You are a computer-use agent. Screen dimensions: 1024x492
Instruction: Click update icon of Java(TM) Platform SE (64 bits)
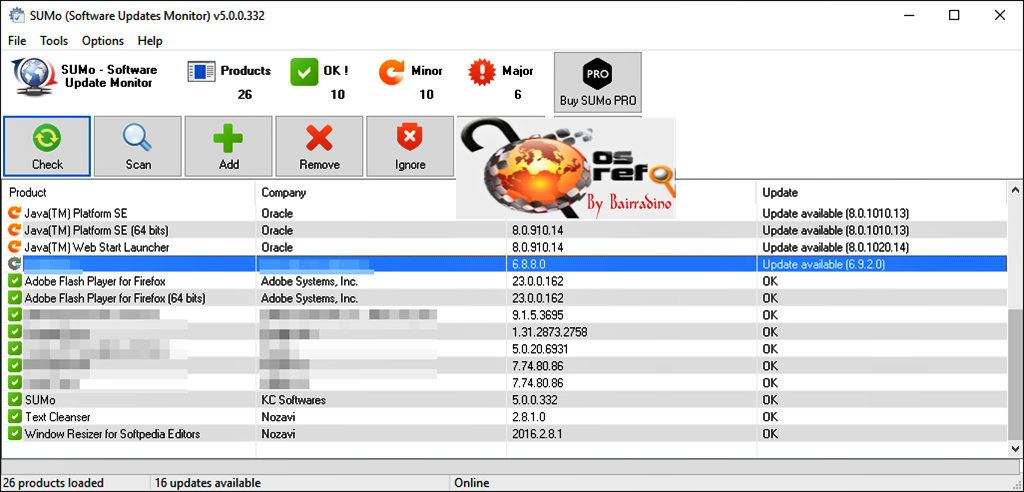tap(14, 230)
